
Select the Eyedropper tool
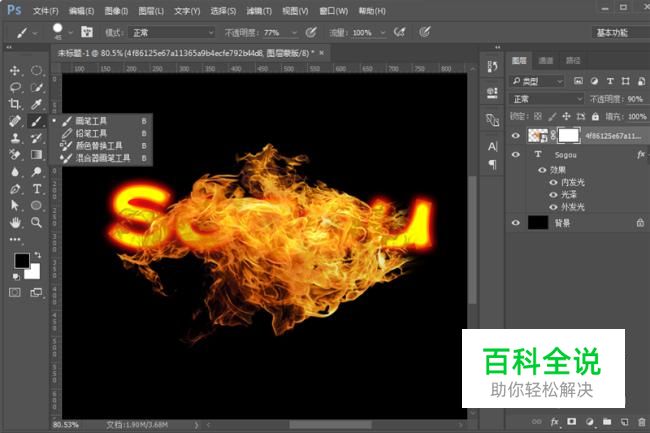tap(36, 104)
